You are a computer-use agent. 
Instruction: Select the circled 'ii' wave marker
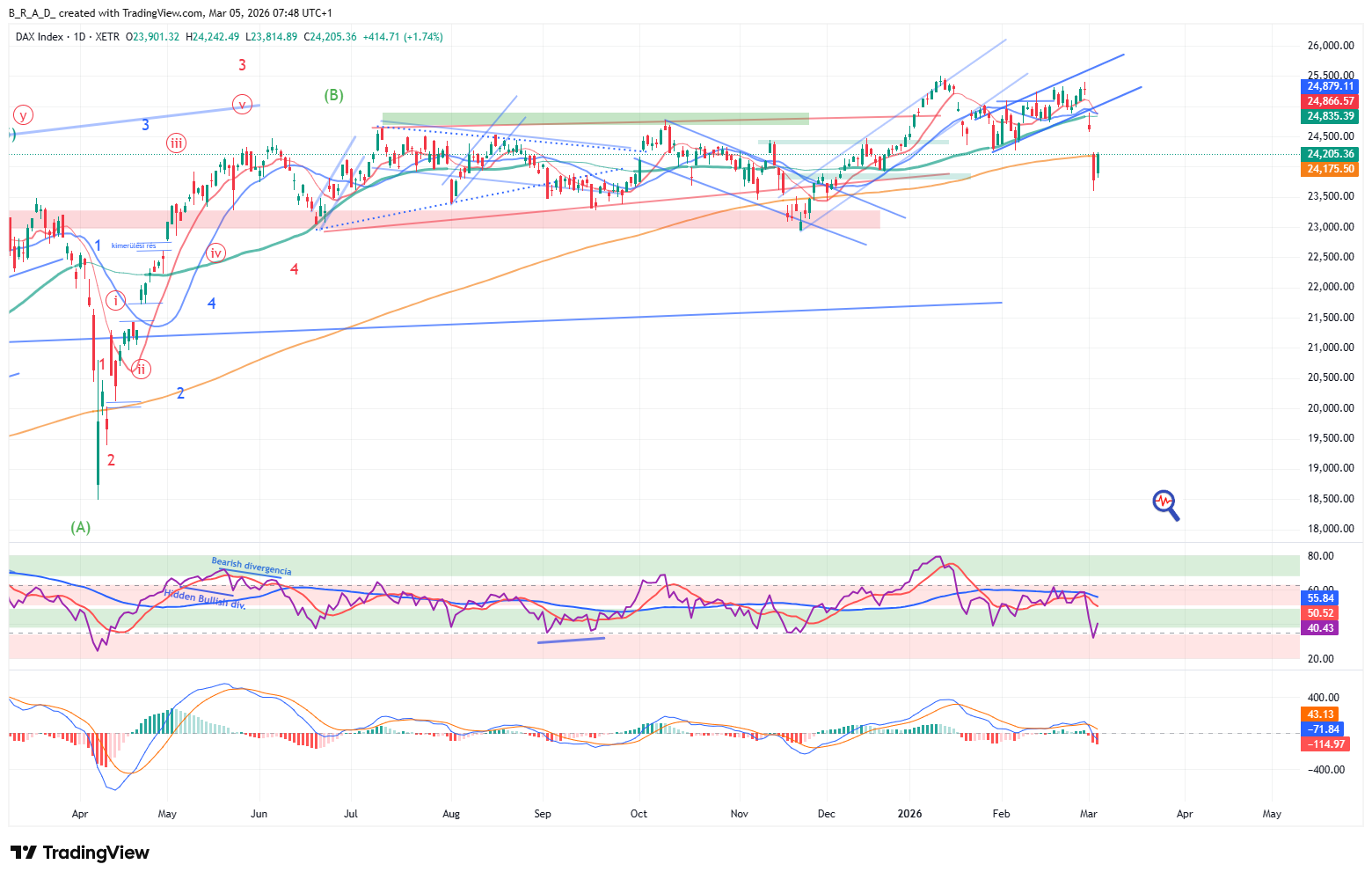pos(140,369)
